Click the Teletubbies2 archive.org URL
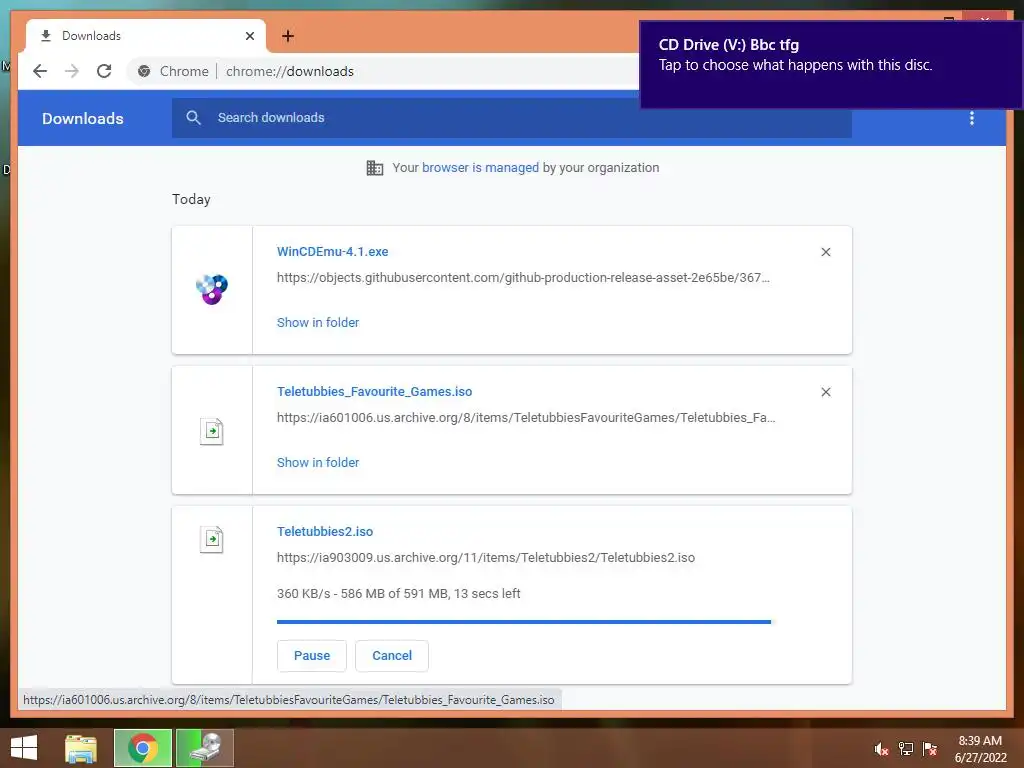This screenshot has width=1024, height=768. click(x=486, y=558)
